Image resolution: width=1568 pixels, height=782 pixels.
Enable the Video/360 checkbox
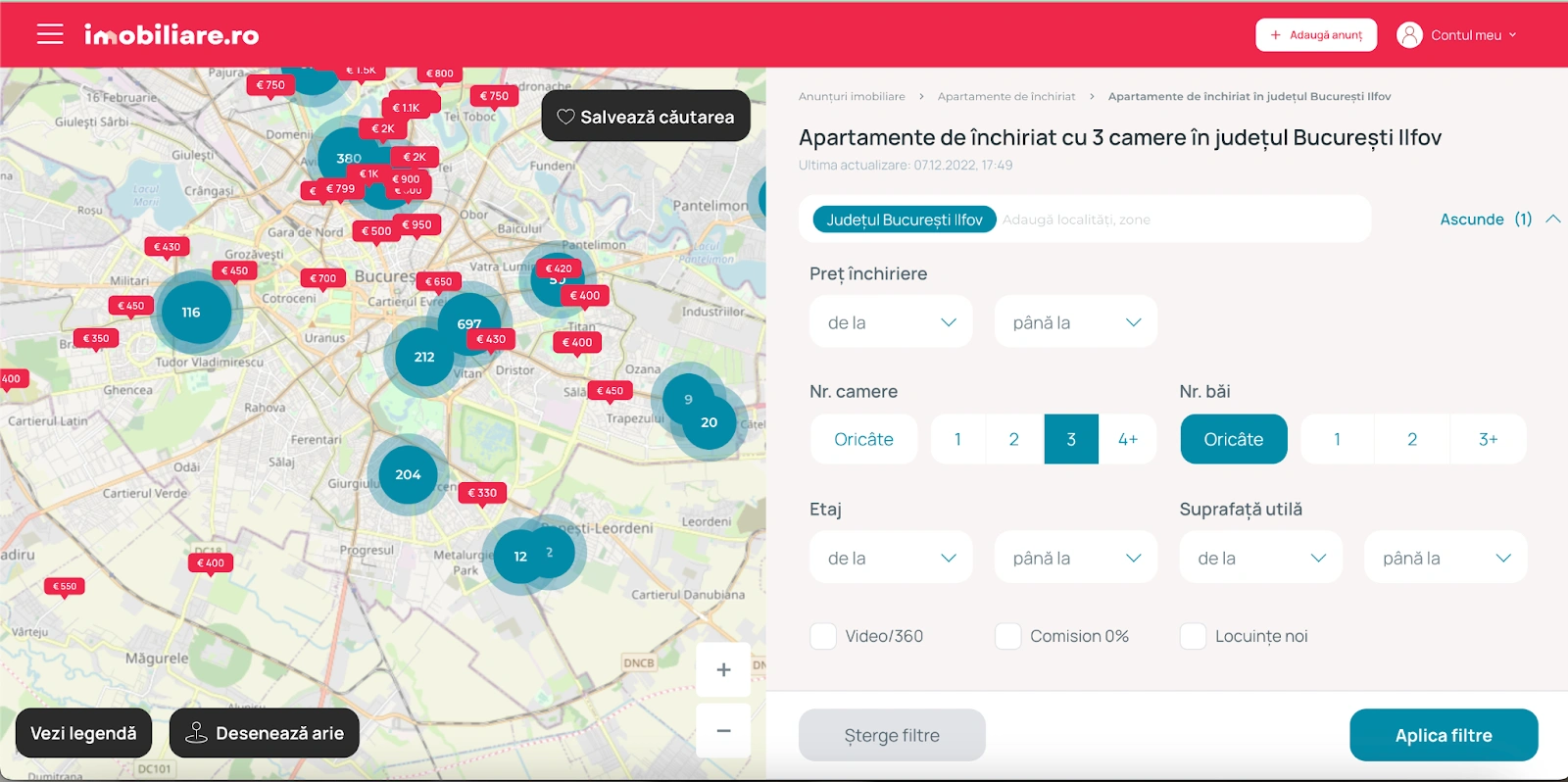pos(823,636)
